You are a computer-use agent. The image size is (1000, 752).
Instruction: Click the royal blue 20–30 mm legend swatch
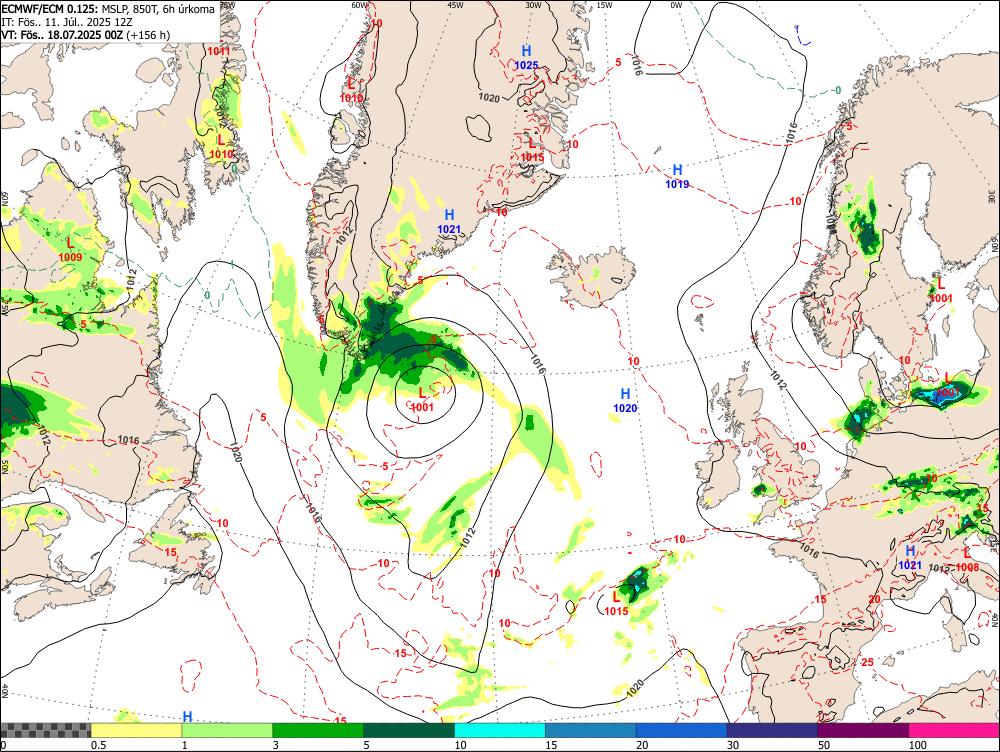682,730
